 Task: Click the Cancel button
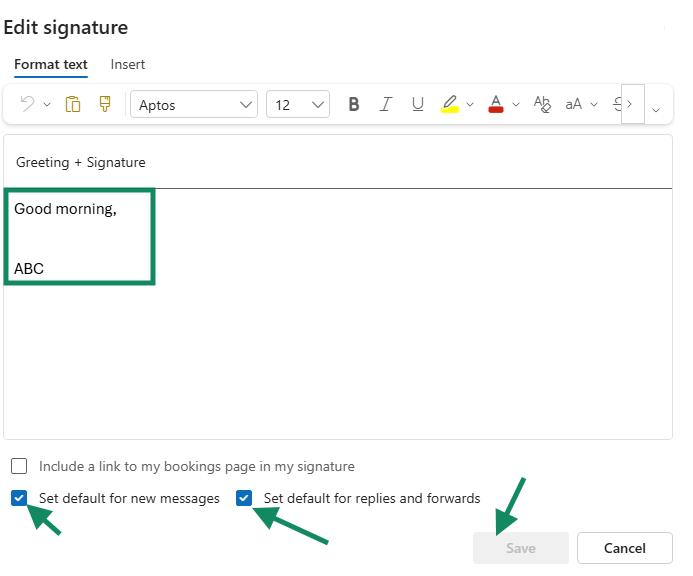pos(624,548)
